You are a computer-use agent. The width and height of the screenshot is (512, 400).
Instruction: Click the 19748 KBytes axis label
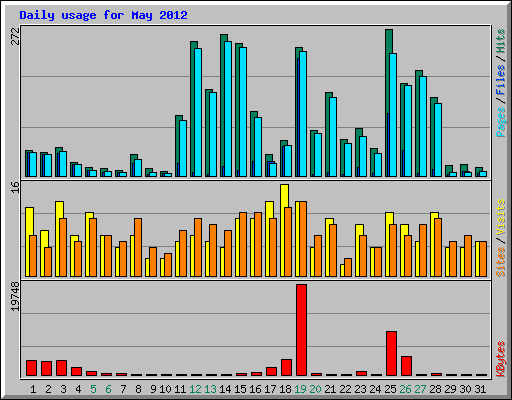point(15,297)
